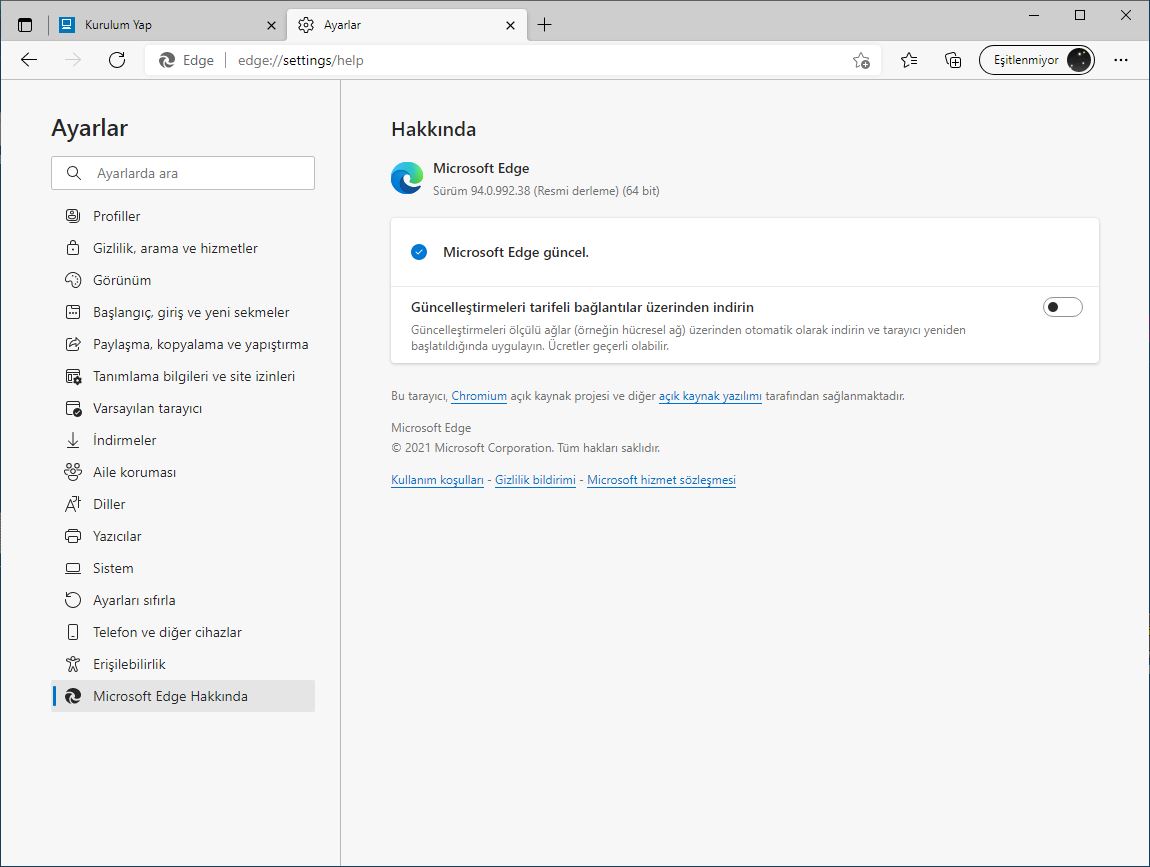Click the Erişilebilirlik accessibility icon
The height and width of the screenshot is (867, 1150).
pyautogui.click(x=73, y=664)
